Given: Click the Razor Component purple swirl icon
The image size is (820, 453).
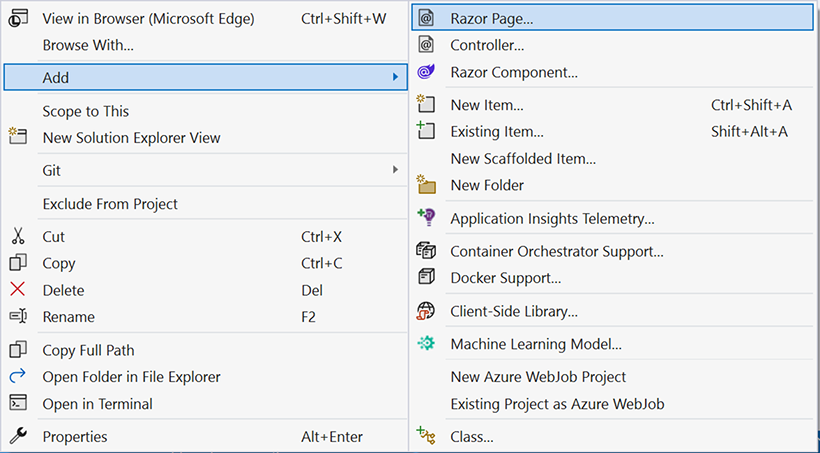Looking at the screenshot, I should point(426,72).
